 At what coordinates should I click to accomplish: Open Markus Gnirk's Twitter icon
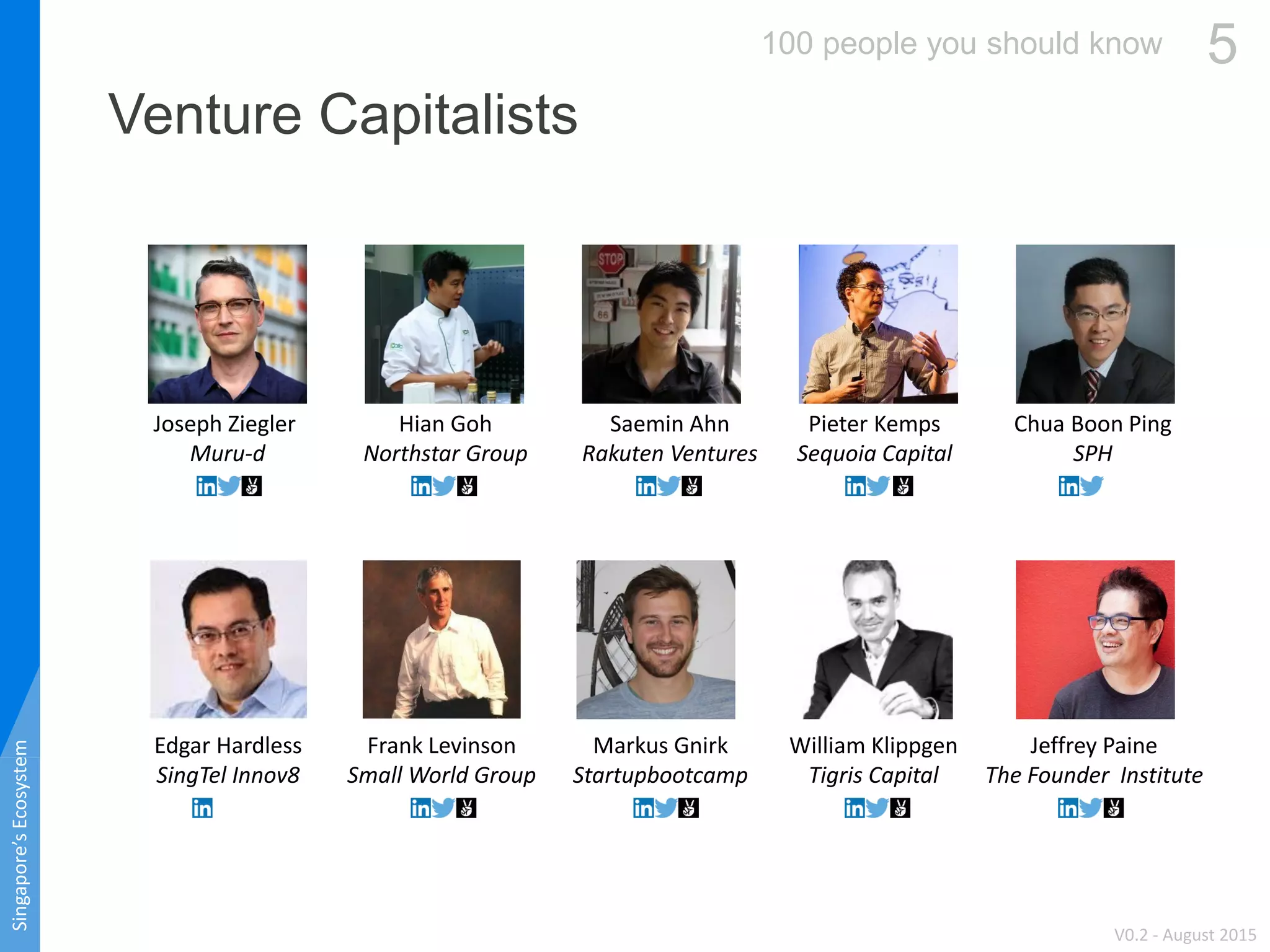pyautogui.click(x=666, y=808)
